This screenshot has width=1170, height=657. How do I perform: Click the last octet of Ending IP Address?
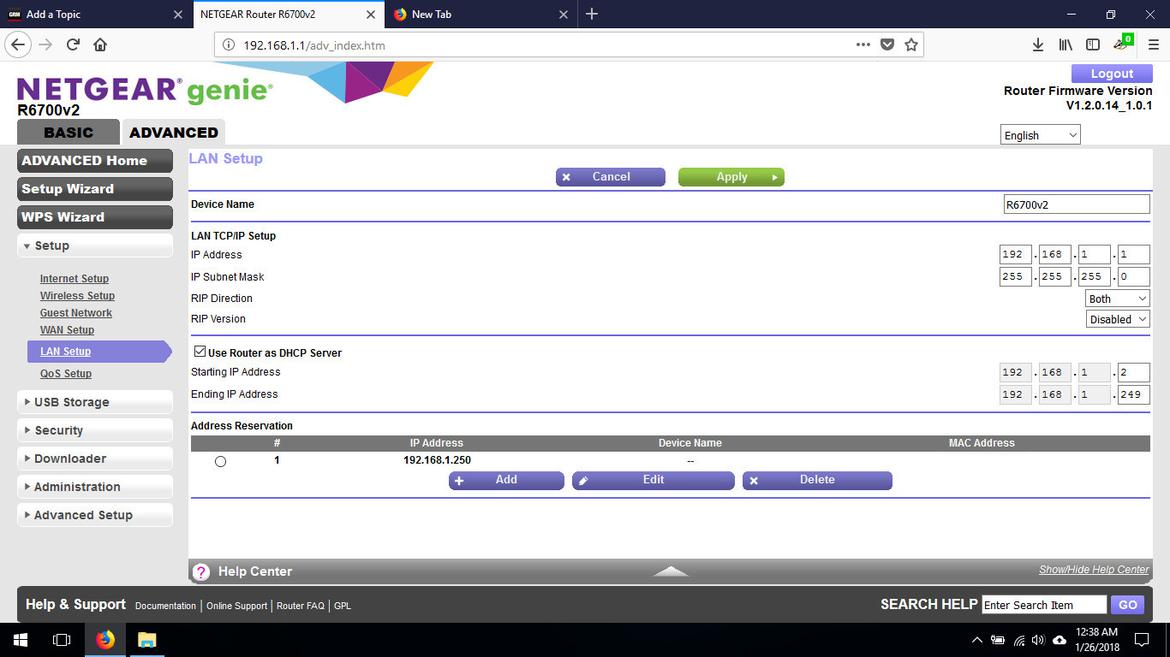click(x=1133, y=394)
